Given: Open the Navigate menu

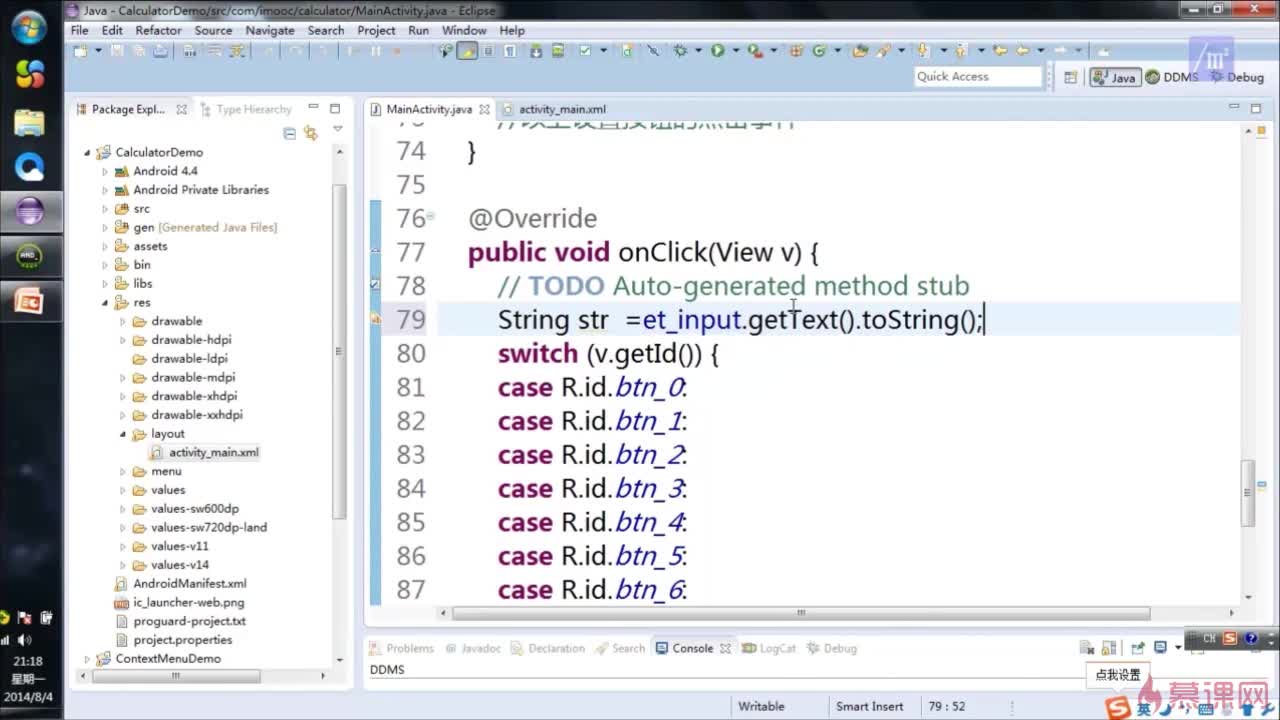Looking at the screenshot, I should pyautogui.click(x=270, y=30).
